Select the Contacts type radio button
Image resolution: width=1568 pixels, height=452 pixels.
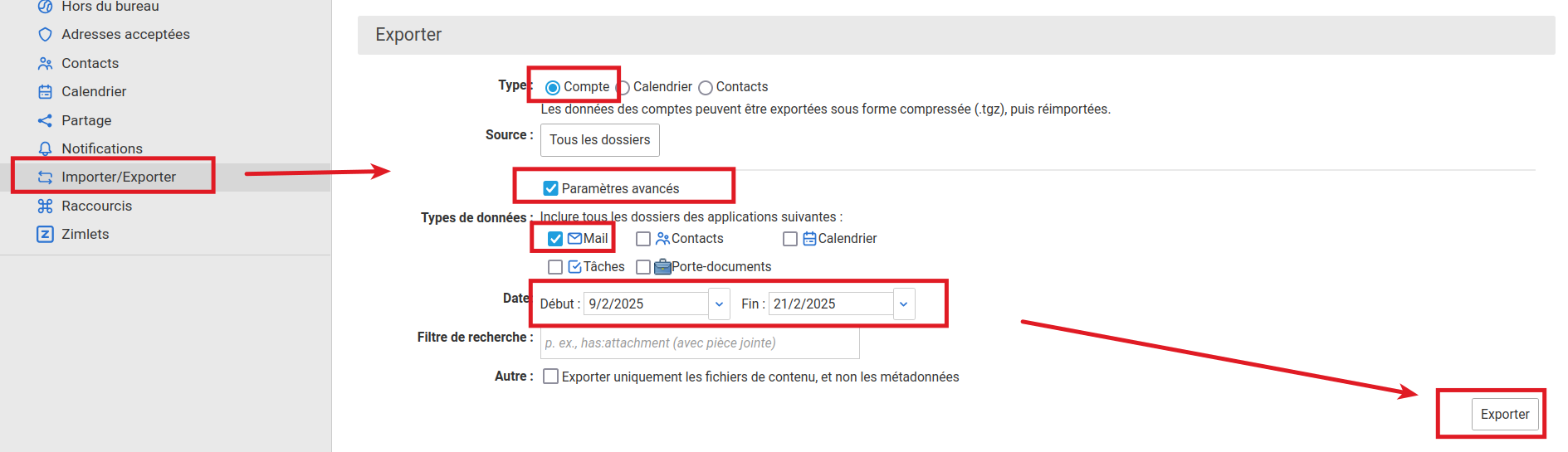(x=706, y=88)
